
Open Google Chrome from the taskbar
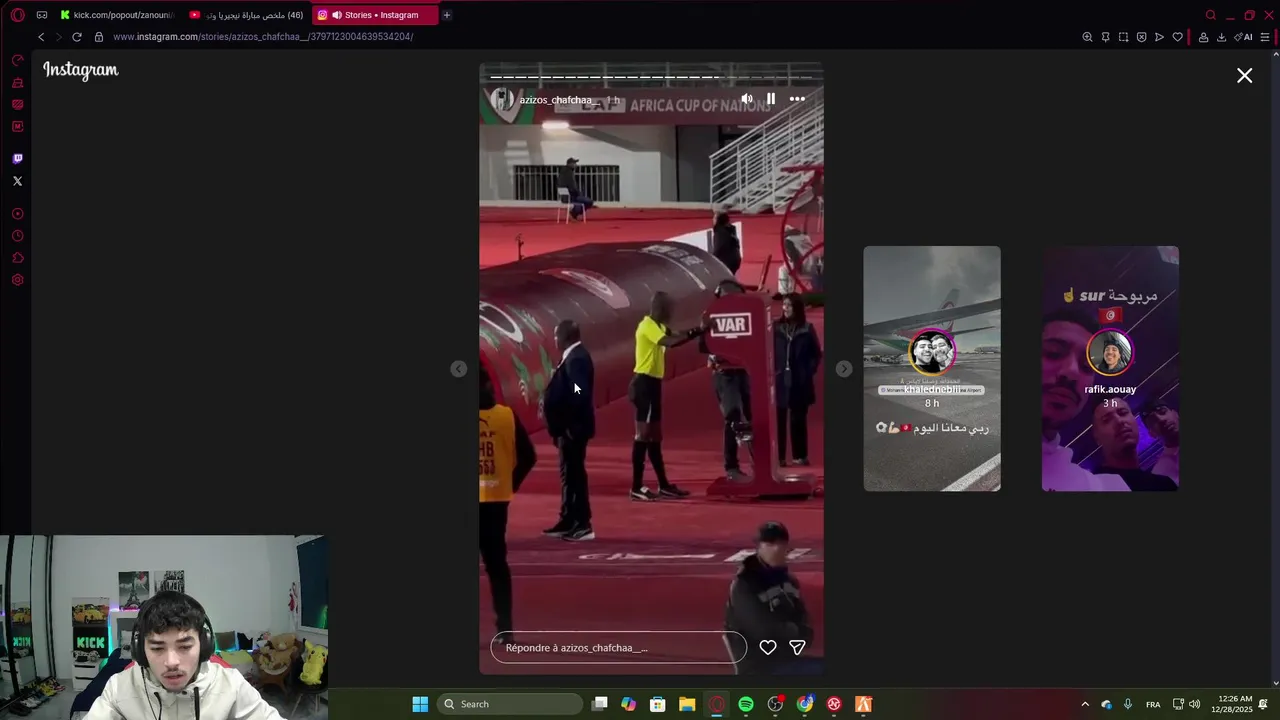(x=805, y=704)
